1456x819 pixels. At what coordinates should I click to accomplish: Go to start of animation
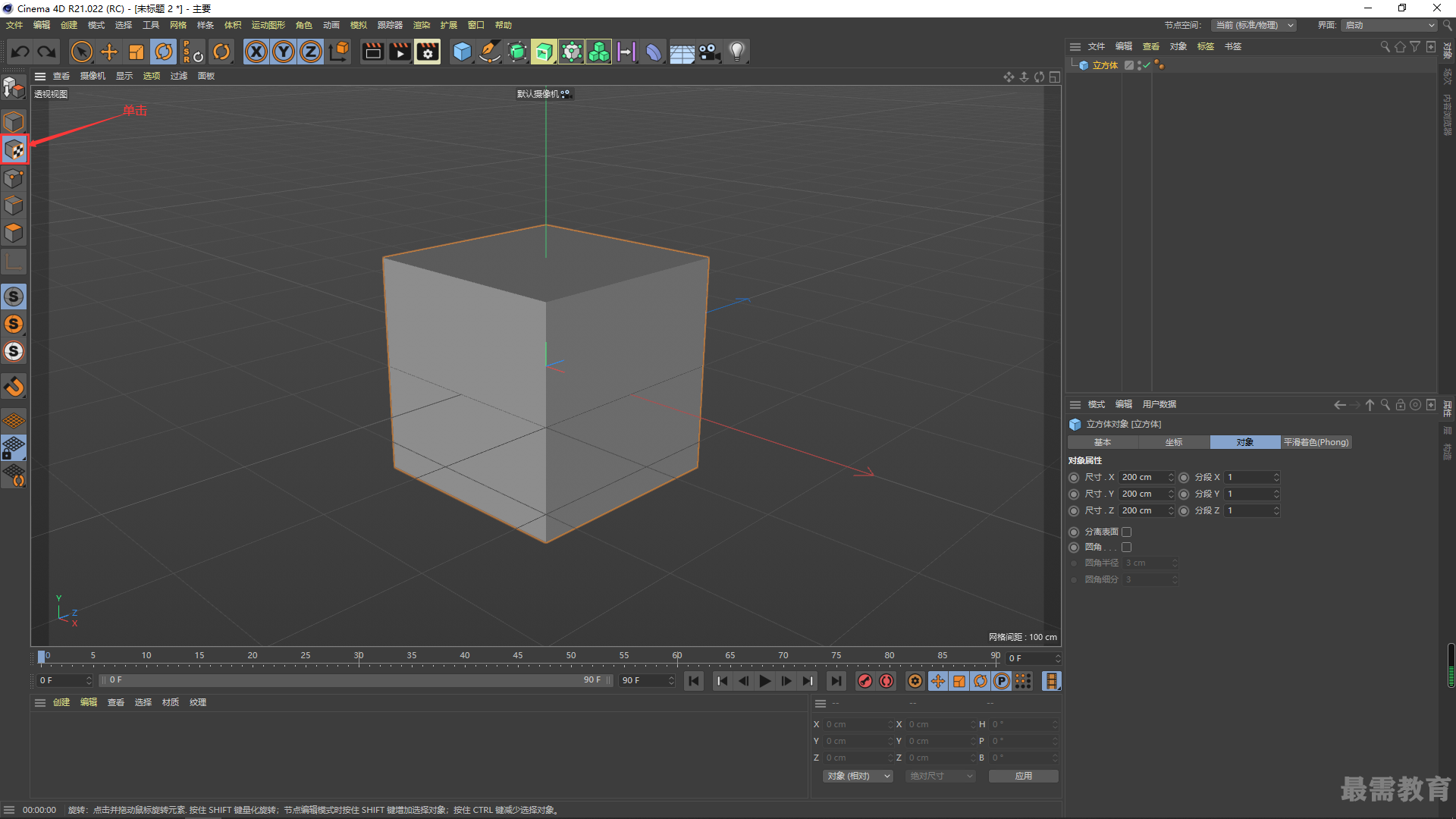pyautogui.click(x=694, y=681)
